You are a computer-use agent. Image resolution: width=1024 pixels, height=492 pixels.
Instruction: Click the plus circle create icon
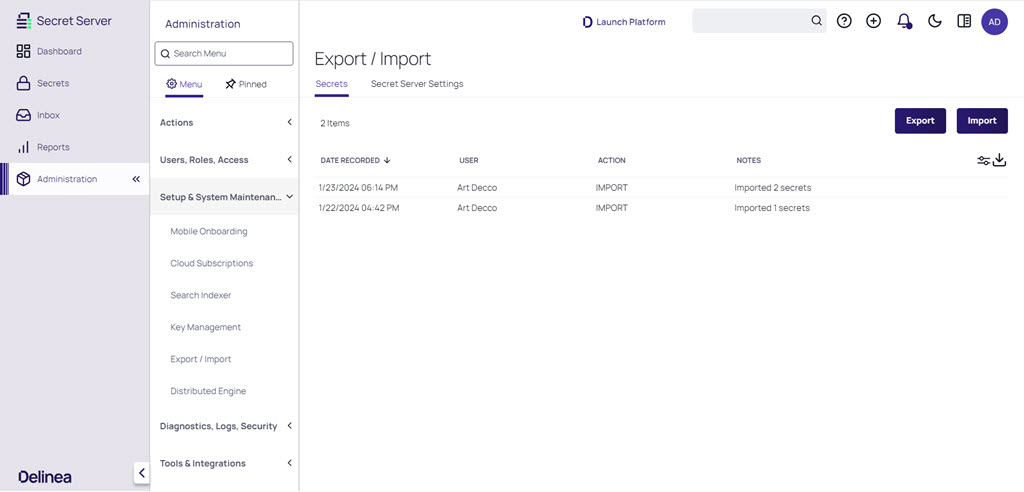coord(873,22)
